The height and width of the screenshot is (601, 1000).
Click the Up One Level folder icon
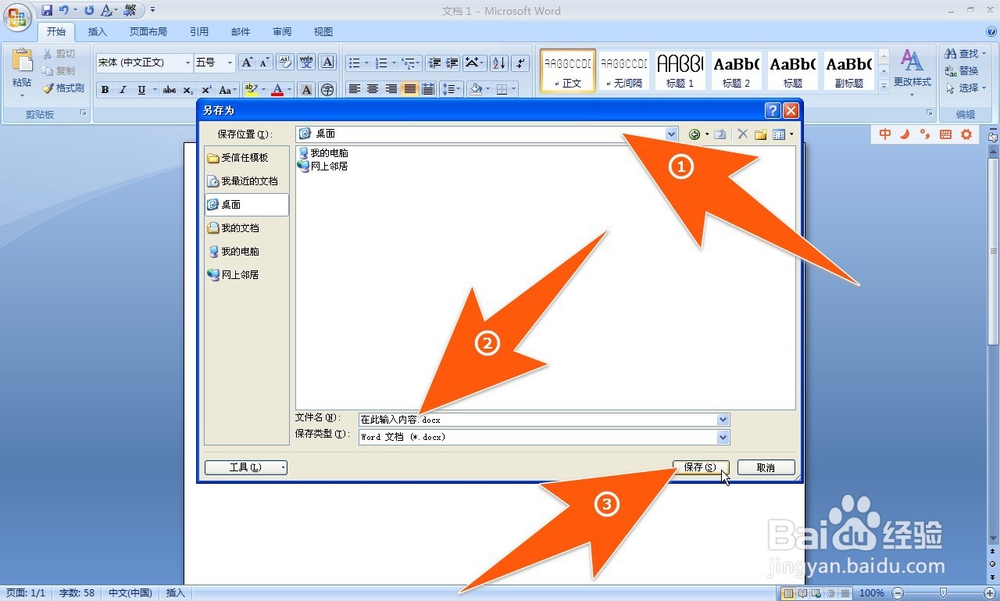tap(720, 134)
